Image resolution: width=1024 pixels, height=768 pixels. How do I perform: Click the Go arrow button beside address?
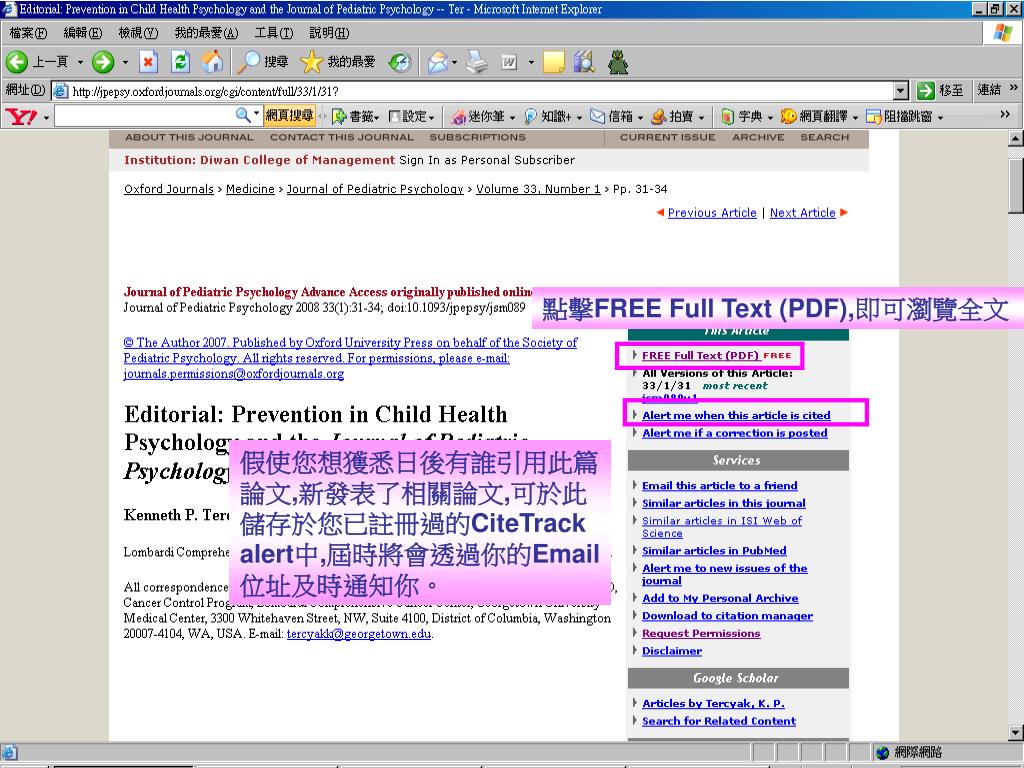pyautogui.click(x=925, y=91)
